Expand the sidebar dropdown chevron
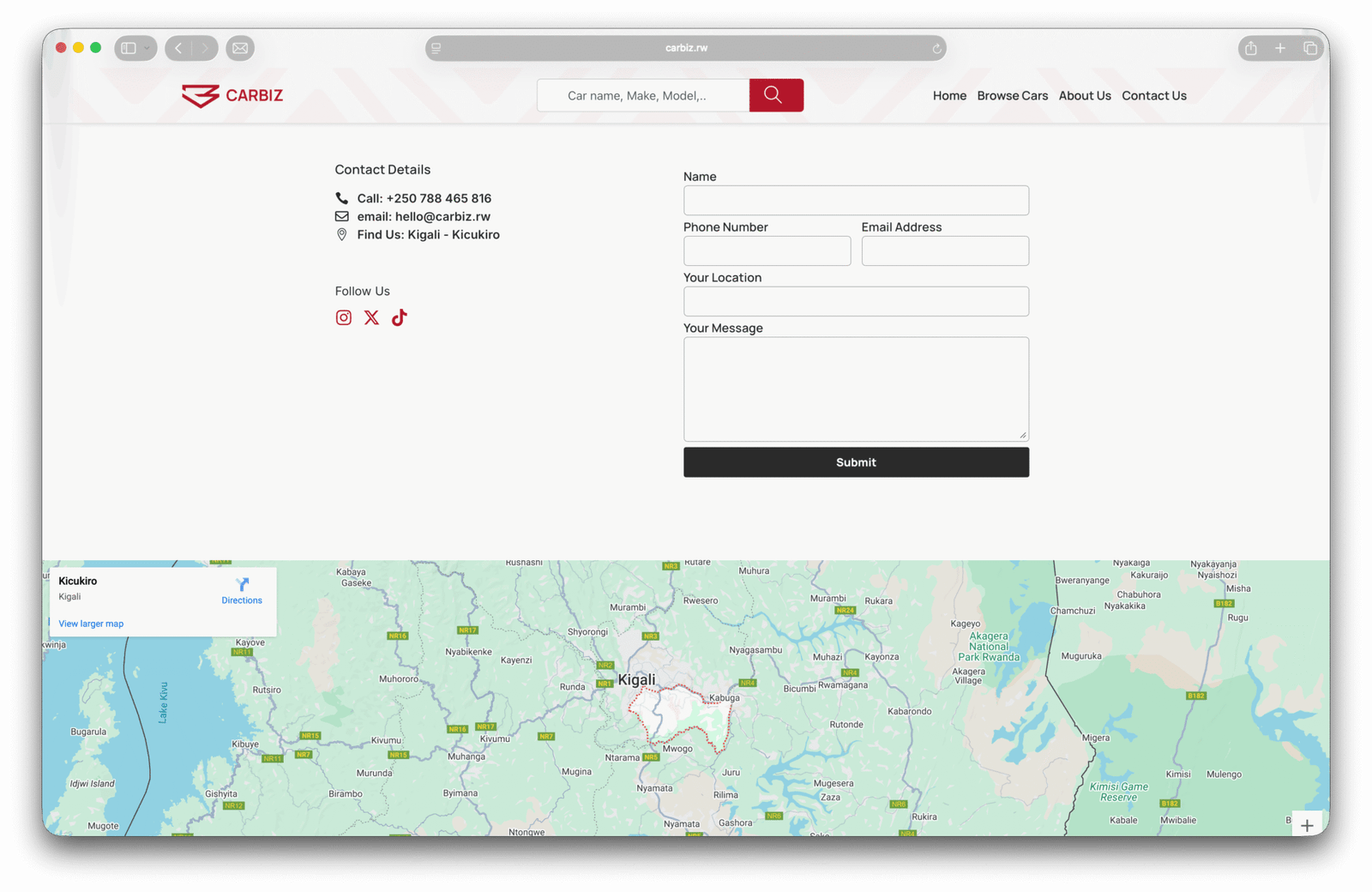This screenshot has height=892, width=1372. coord(147,48)
